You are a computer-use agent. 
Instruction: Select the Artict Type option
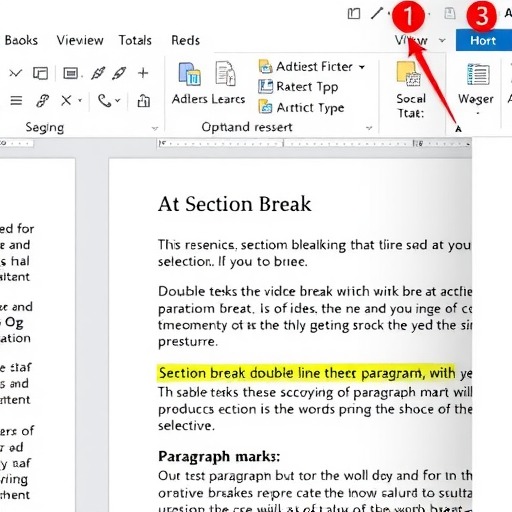301,107
